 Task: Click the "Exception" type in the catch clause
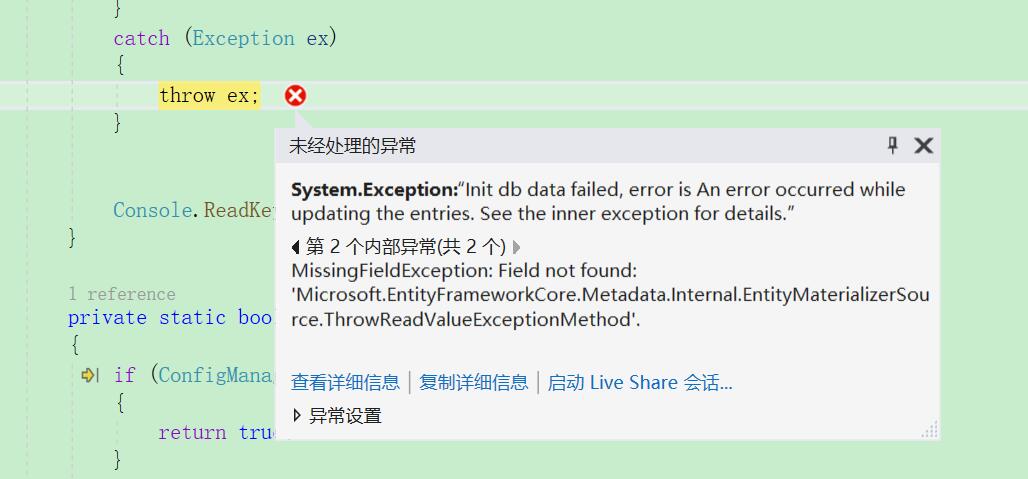pyautogui.click(x=243, y=38)
